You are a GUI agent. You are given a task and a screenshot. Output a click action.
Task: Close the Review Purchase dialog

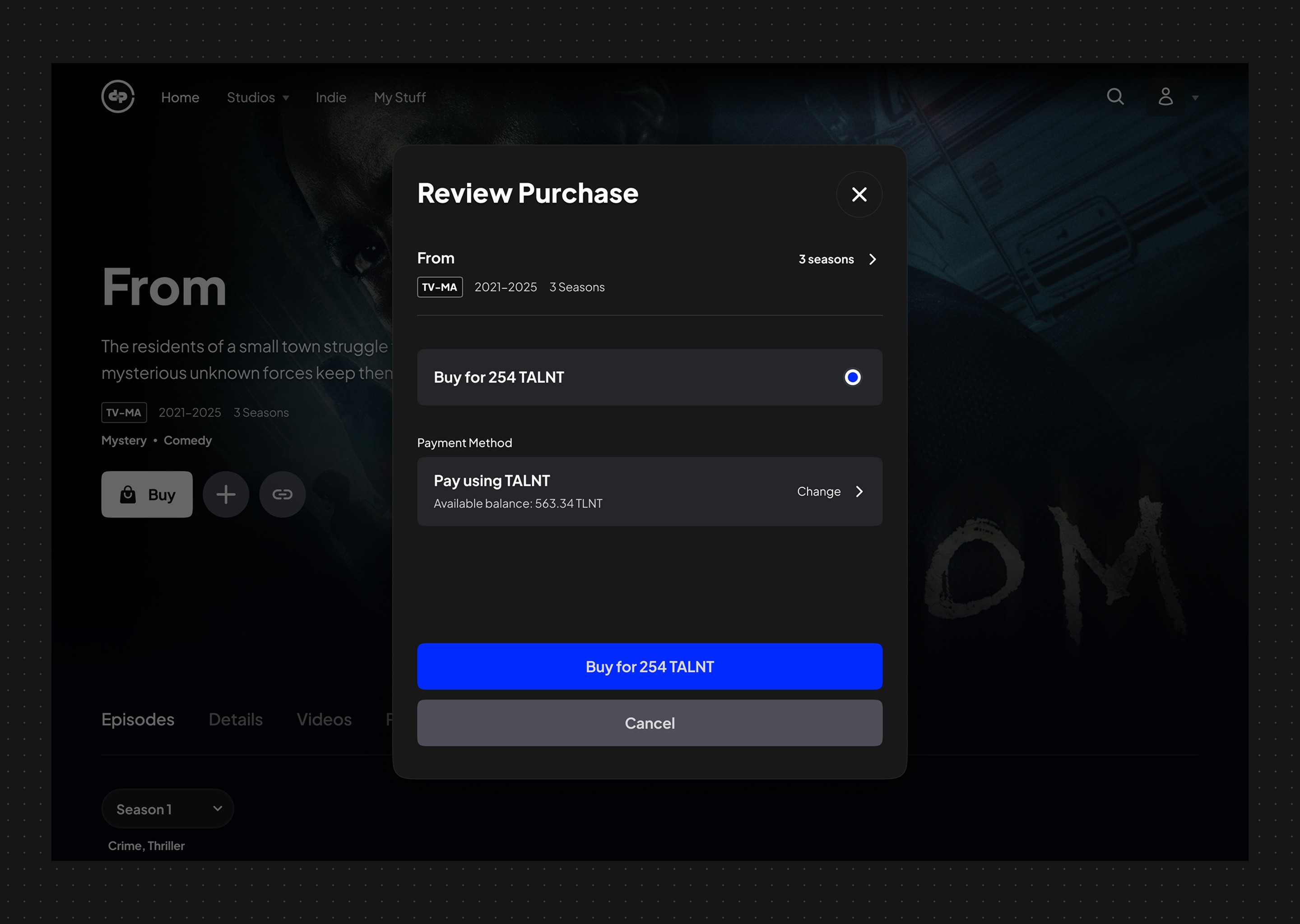point(859,194)
